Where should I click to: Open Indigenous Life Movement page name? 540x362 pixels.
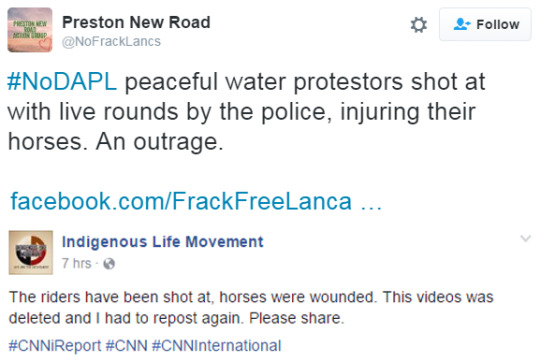pyautogui.click(x=163, y=242)
